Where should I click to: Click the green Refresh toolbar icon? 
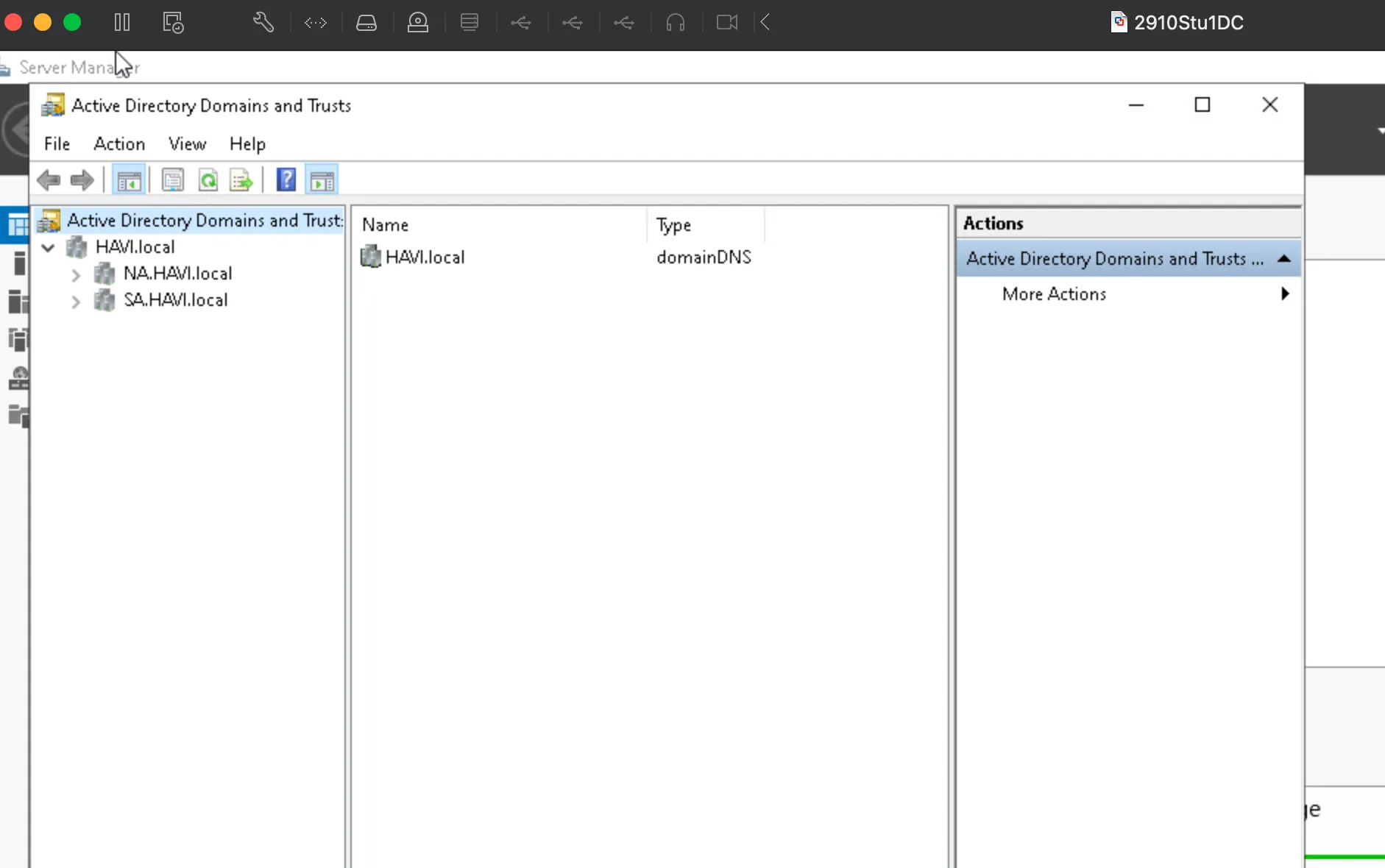click(208, 180)
